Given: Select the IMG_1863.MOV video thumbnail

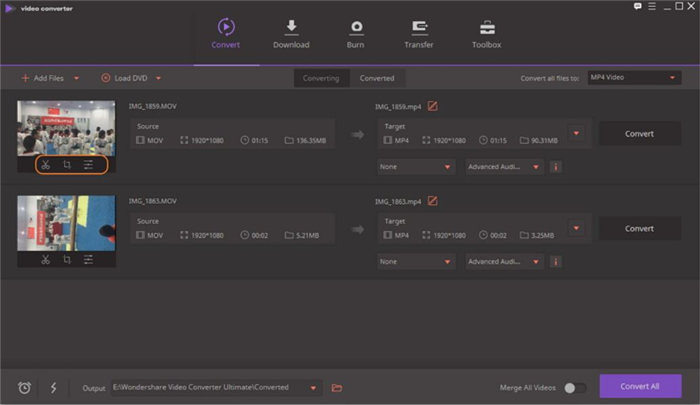Looking at the screenshot, I should (x=66, y=222).
